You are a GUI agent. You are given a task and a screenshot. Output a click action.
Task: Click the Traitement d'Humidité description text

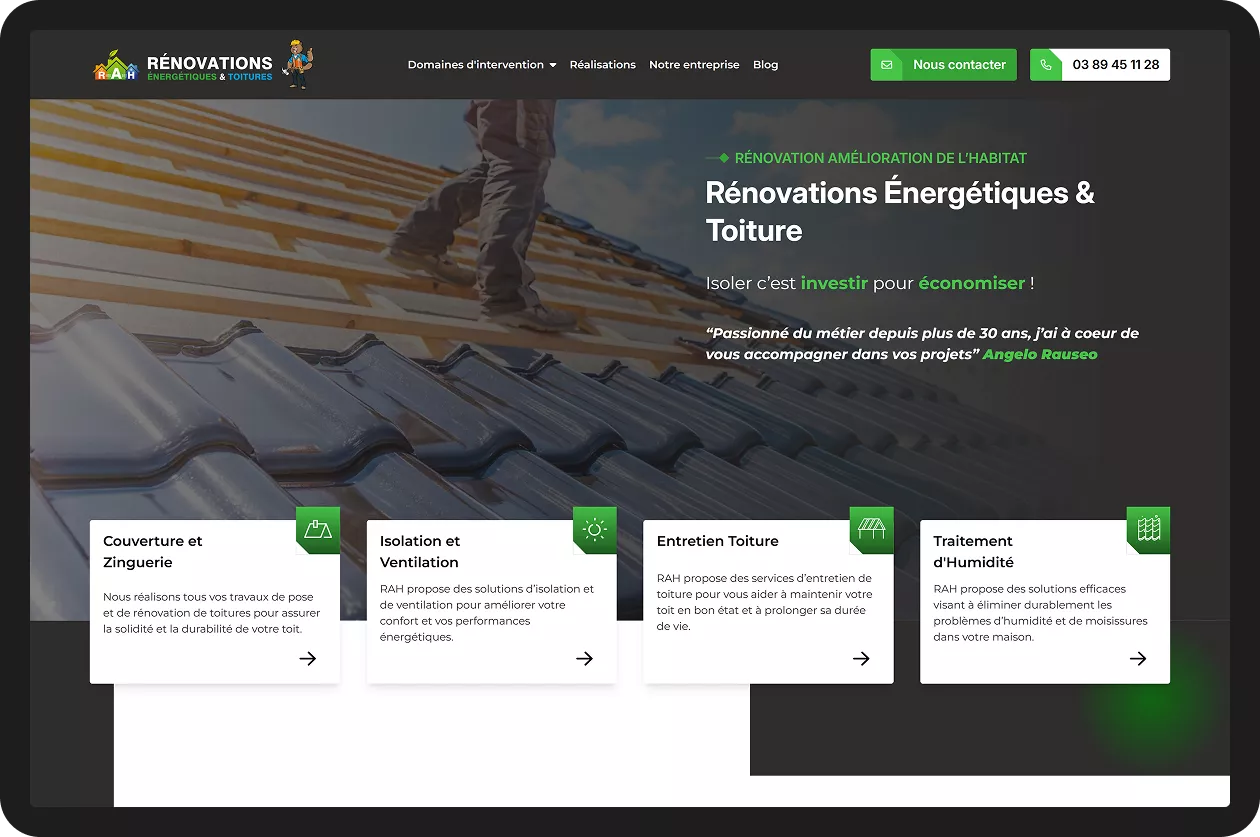pyautogui.click(x=1041, y=613)
